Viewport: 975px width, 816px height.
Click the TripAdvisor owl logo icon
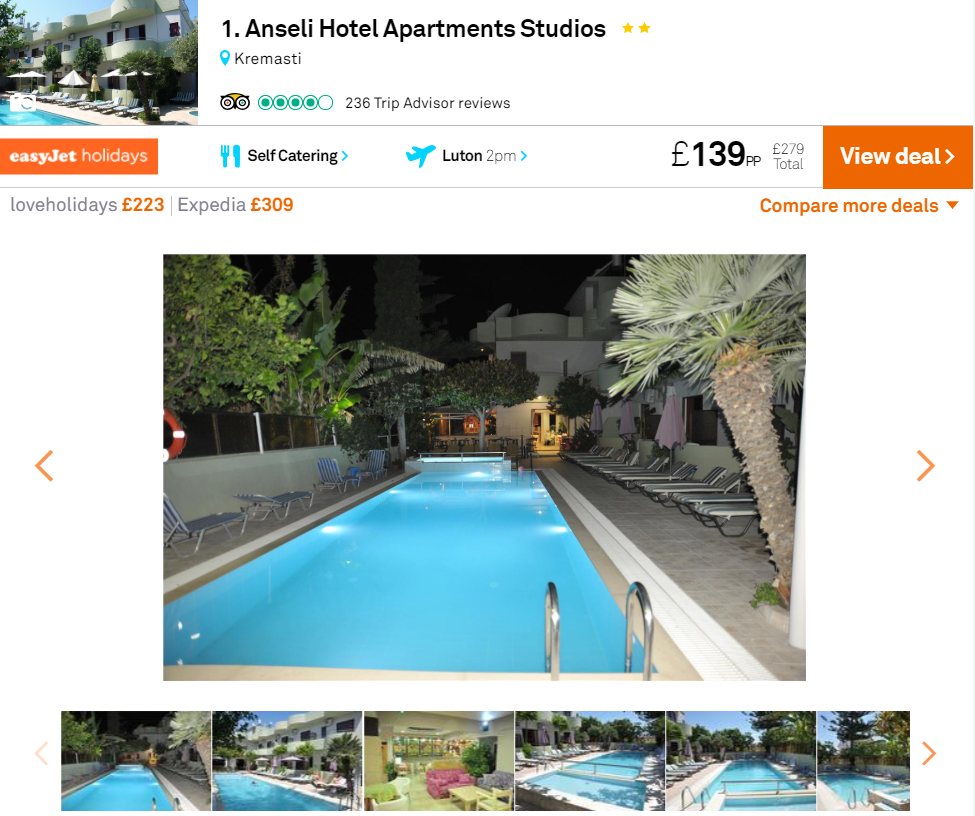[235, 102]
